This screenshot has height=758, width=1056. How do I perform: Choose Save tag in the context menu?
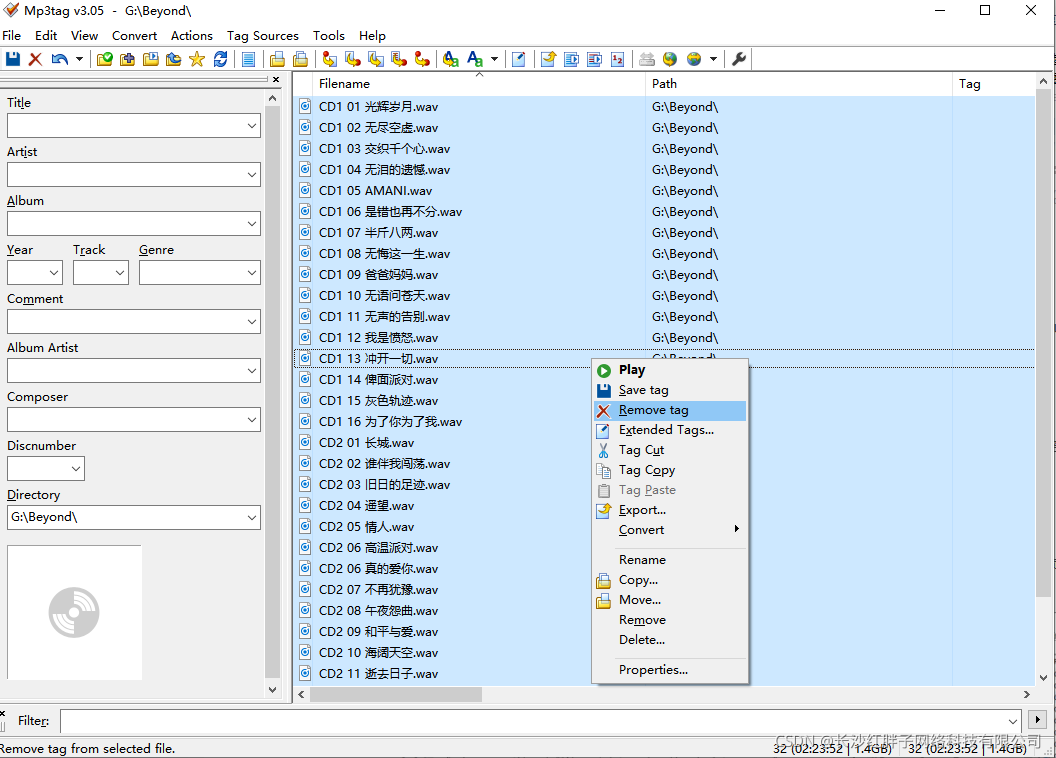pyautogui.click(x=670, y=390)
